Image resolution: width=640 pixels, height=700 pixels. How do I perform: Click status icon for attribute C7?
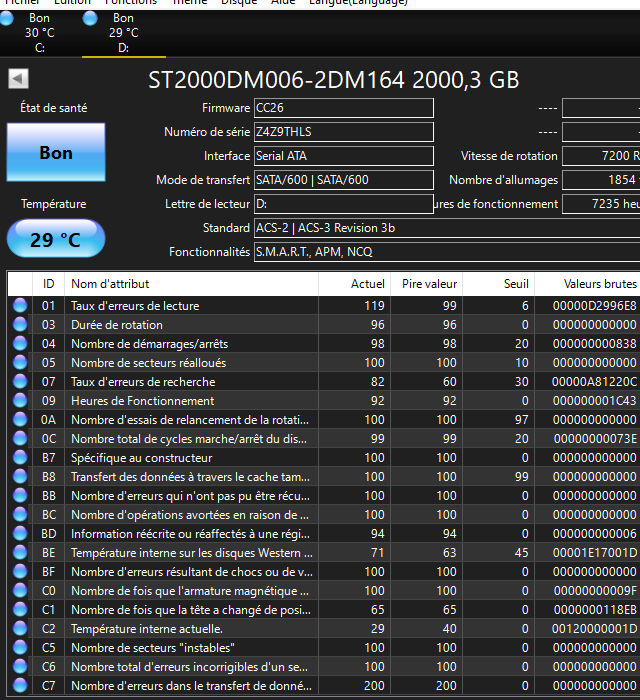(x=20, y=685)
